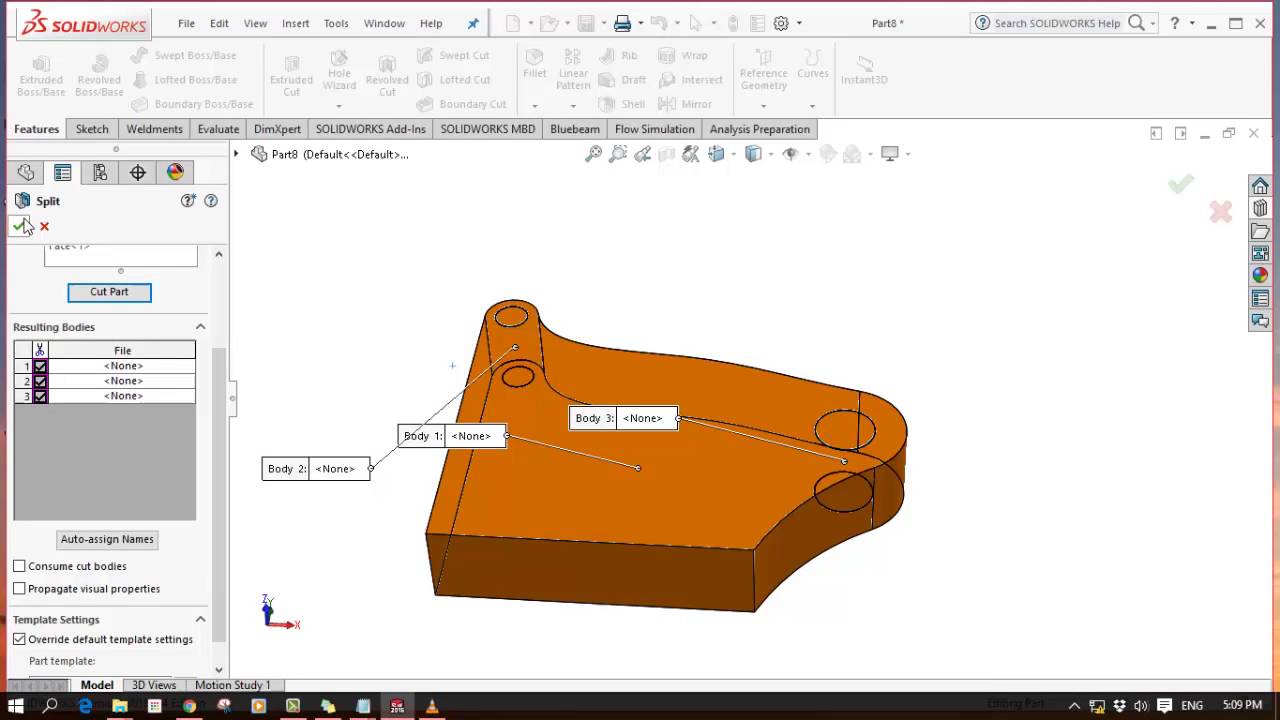Open Appearances color wheel in task pane
This screenshot has height=720, width=1280.
click(x=1260, y=275)
